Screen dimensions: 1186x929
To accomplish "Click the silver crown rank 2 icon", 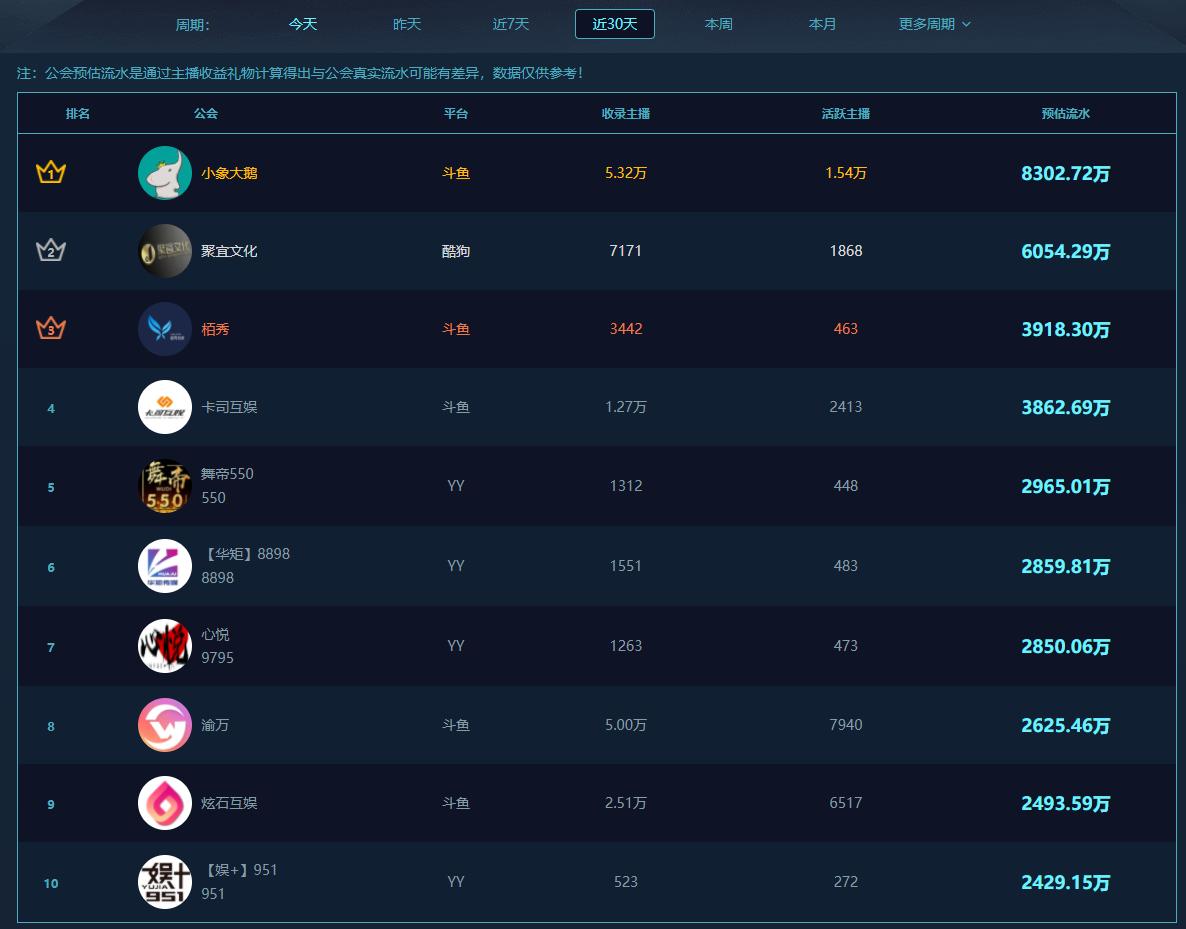I will tap(51, 250).
